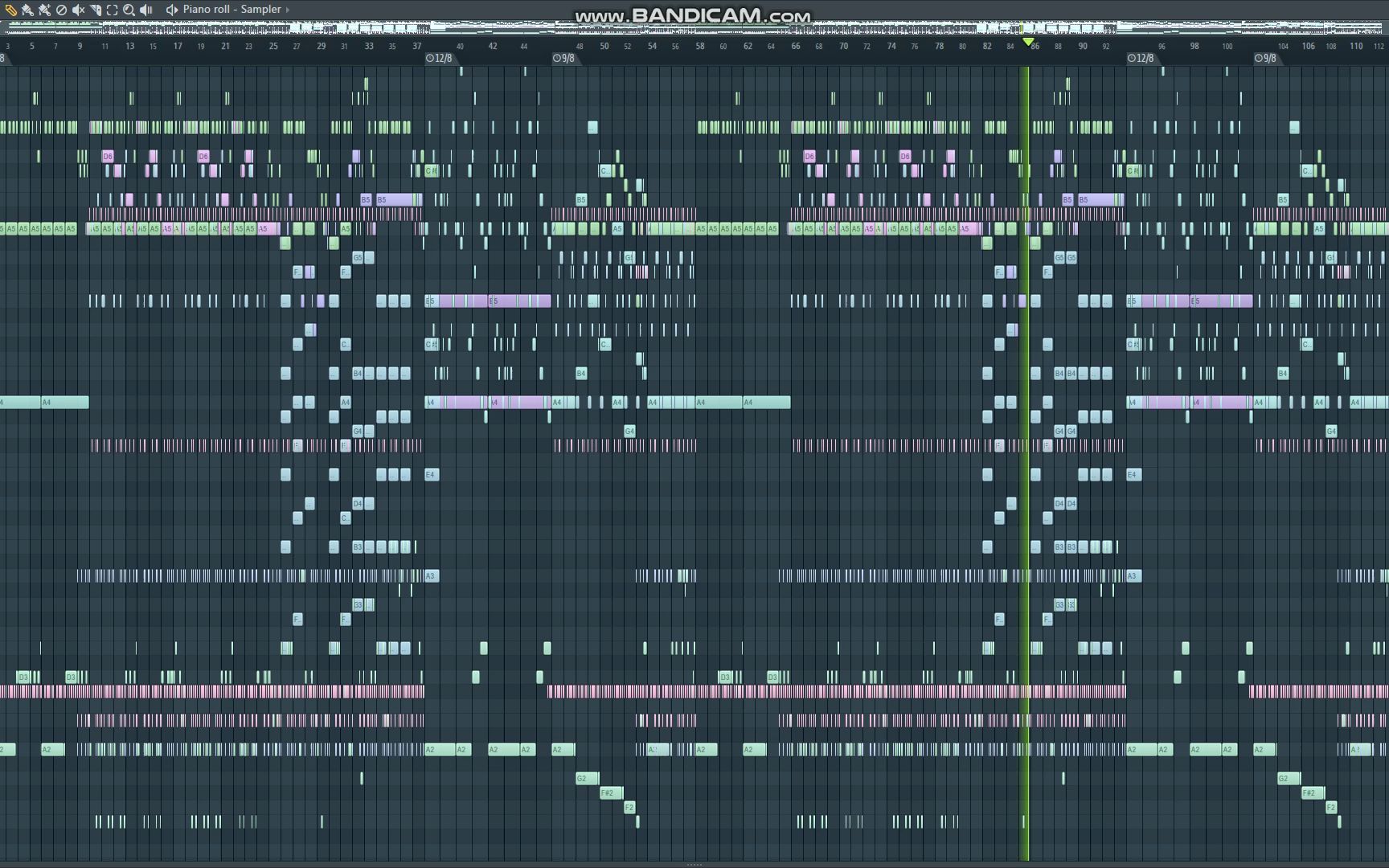Jump to bar 106 on the ruler
Screen dimensions: 1389x868
[1309, 46]
